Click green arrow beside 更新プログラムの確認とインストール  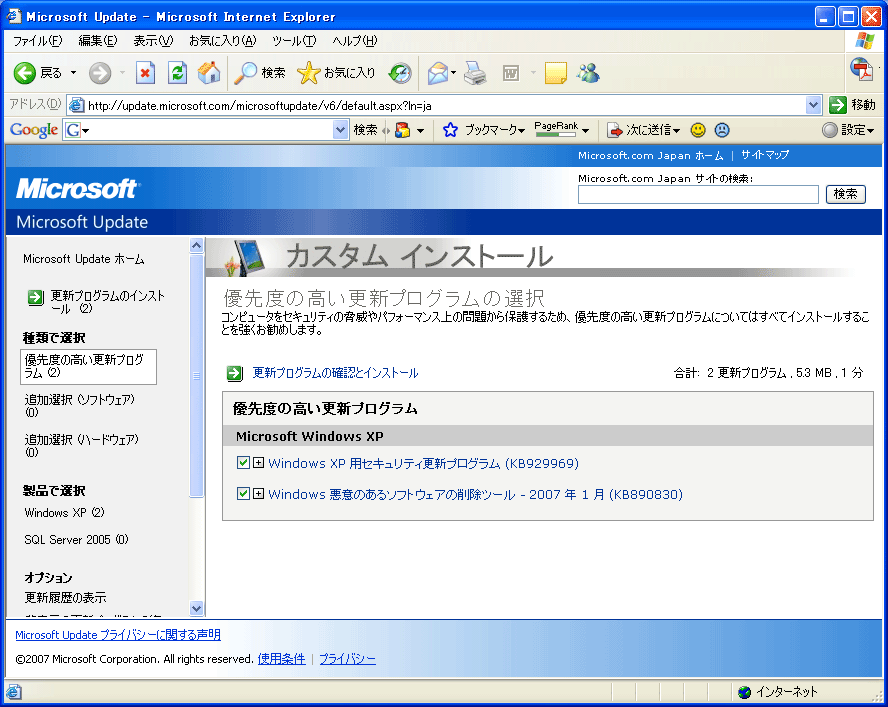click(x=234, y=373)
